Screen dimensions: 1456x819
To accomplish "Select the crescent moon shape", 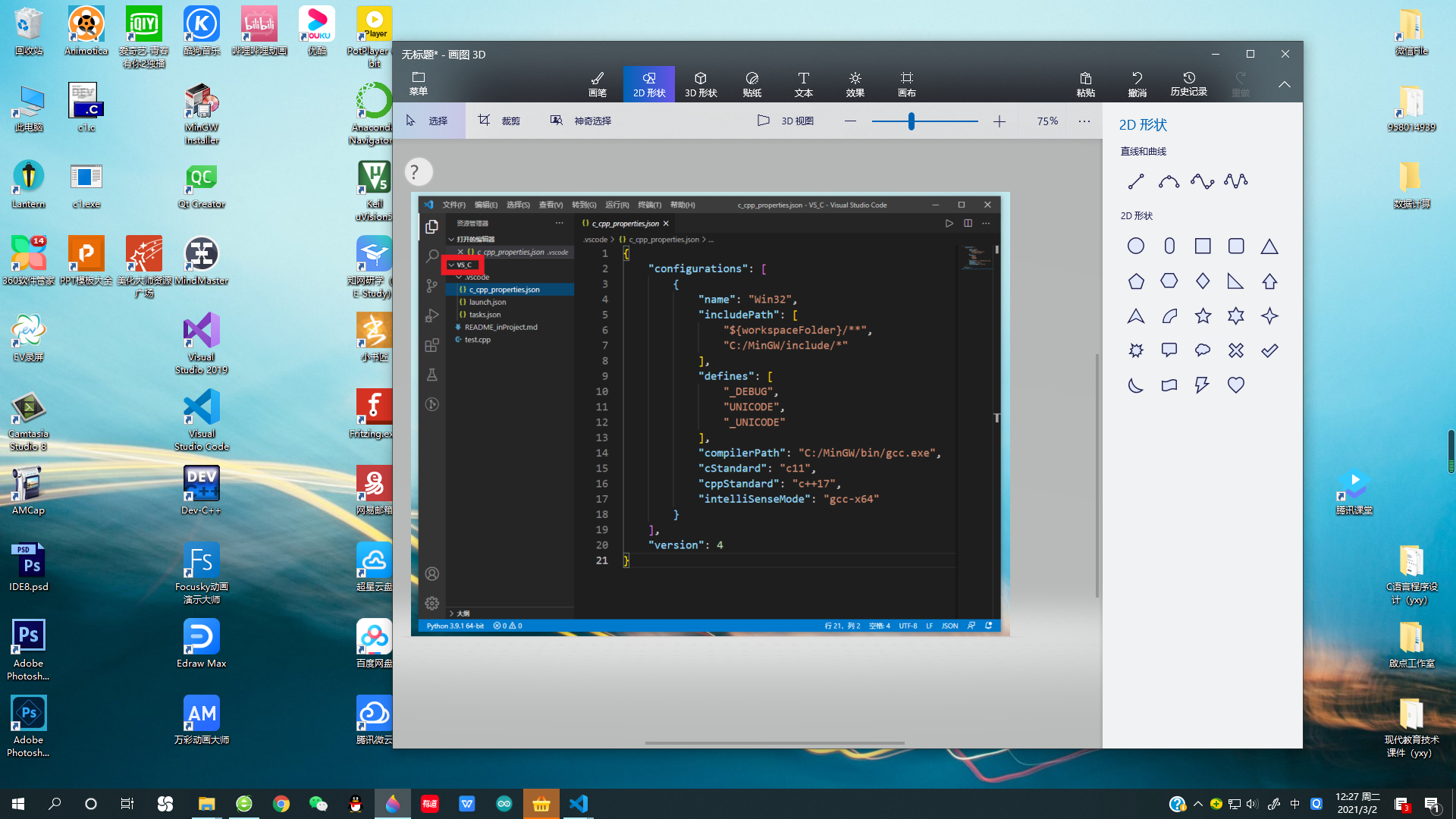I will [1136, 385].
